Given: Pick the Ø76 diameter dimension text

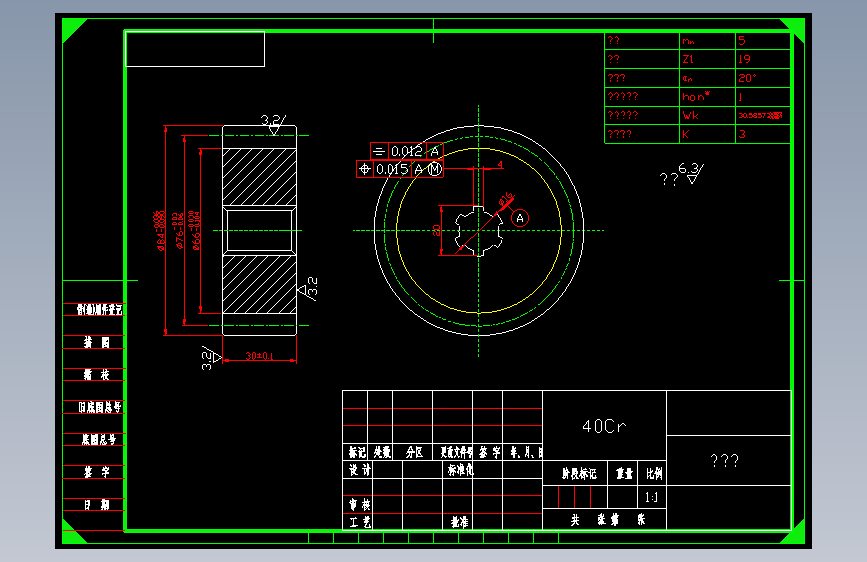Looking at the screenshot, I should 179,230.
